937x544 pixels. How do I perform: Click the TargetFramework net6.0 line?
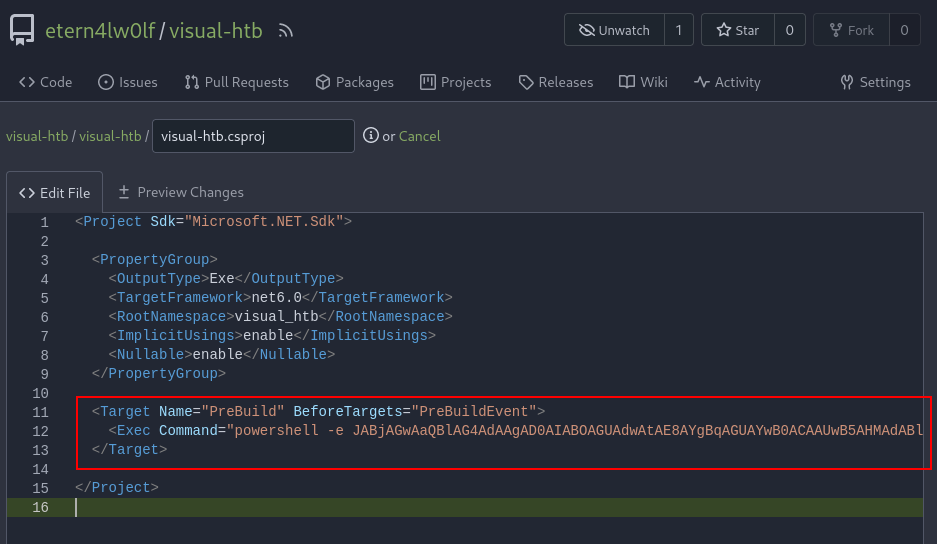280,298
